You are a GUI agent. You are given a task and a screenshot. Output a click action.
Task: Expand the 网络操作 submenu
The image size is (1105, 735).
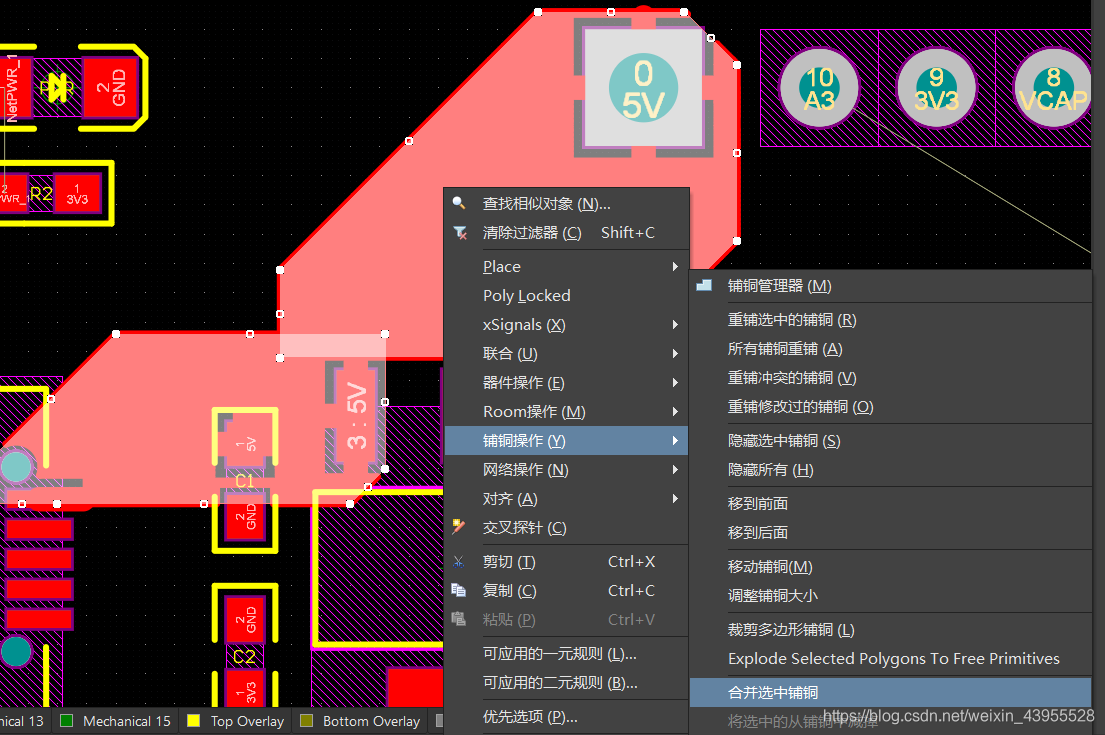[x=525, y=469]
